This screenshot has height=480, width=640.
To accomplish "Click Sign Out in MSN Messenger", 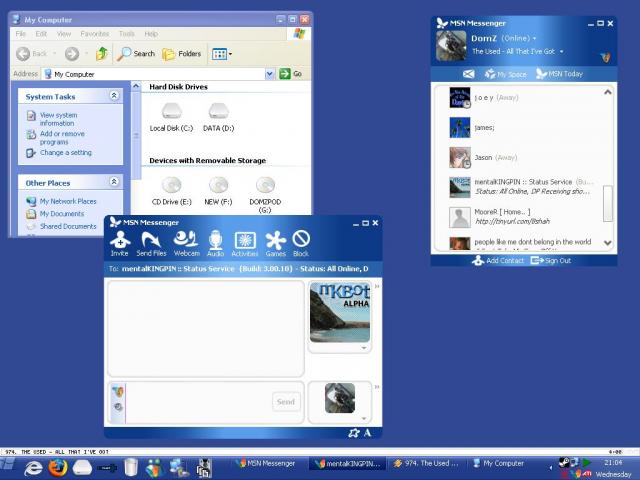I will click(551, 260).
